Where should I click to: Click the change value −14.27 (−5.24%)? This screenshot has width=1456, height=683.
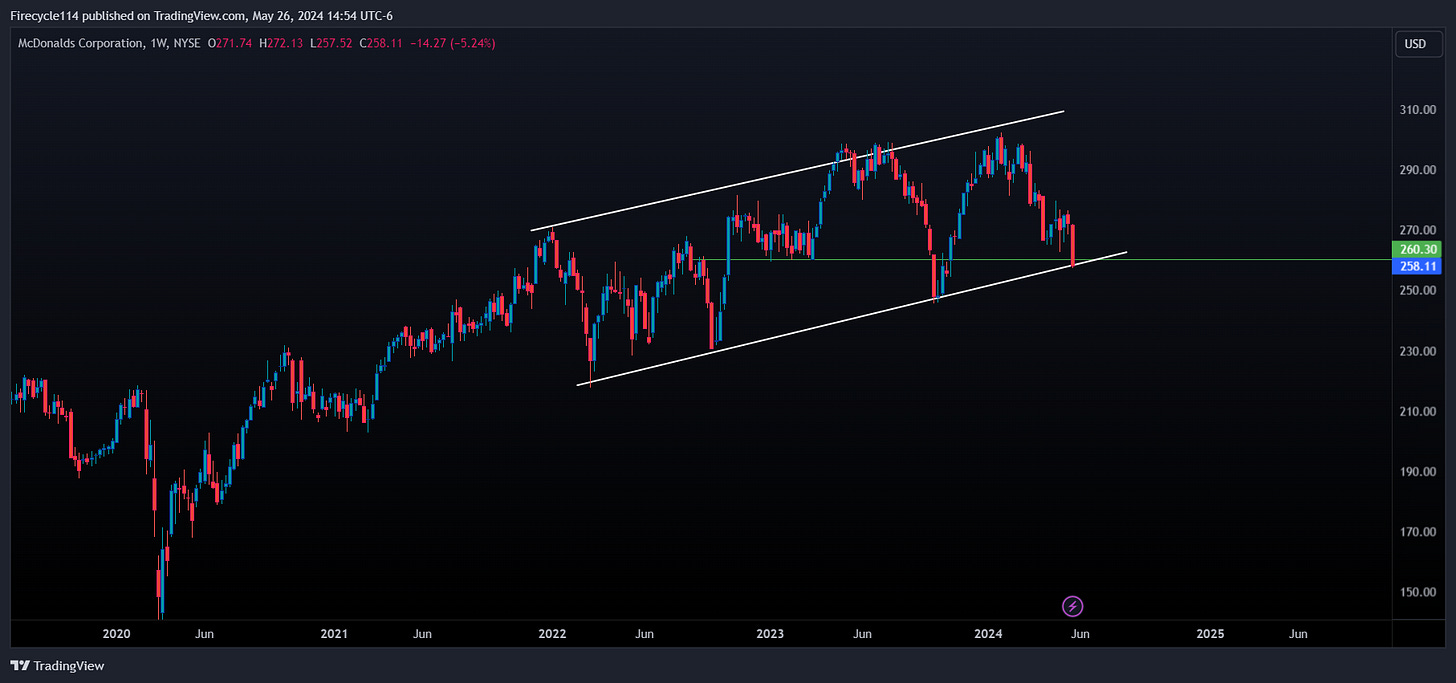pos(453,44)
